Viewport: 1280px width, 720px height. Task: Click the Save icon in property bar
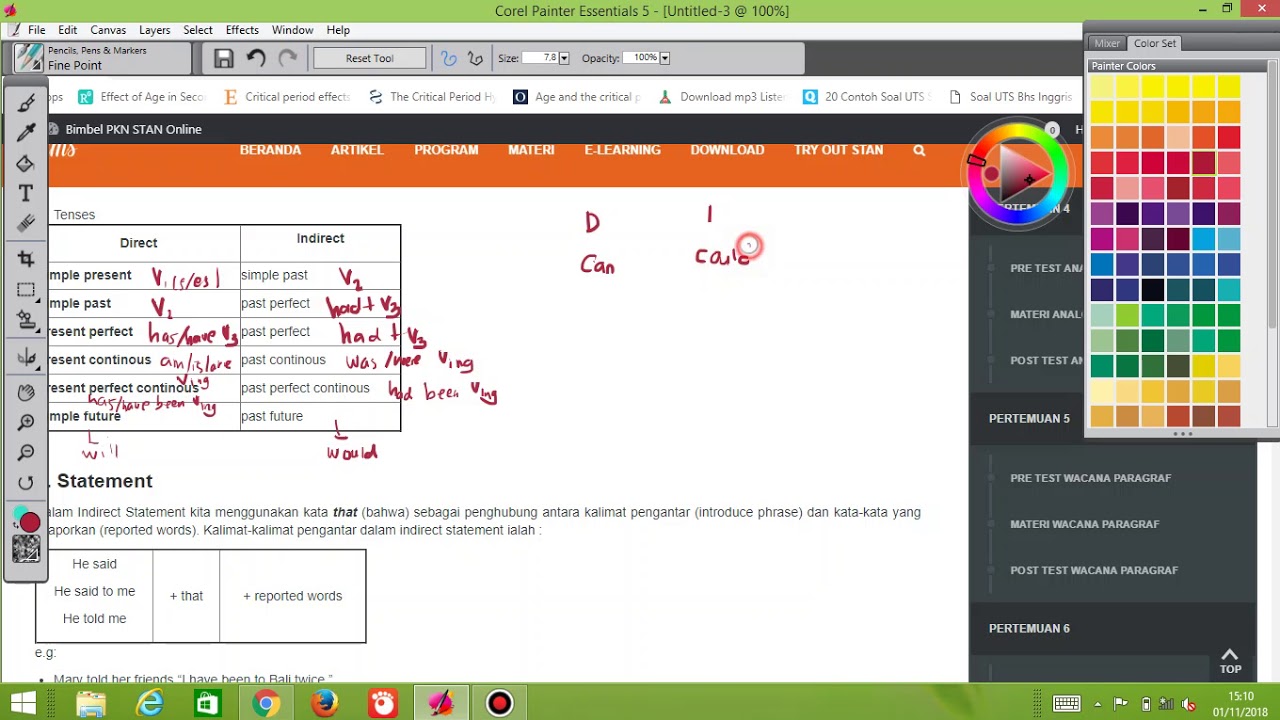pyautogui.click(x=224, y=59)
